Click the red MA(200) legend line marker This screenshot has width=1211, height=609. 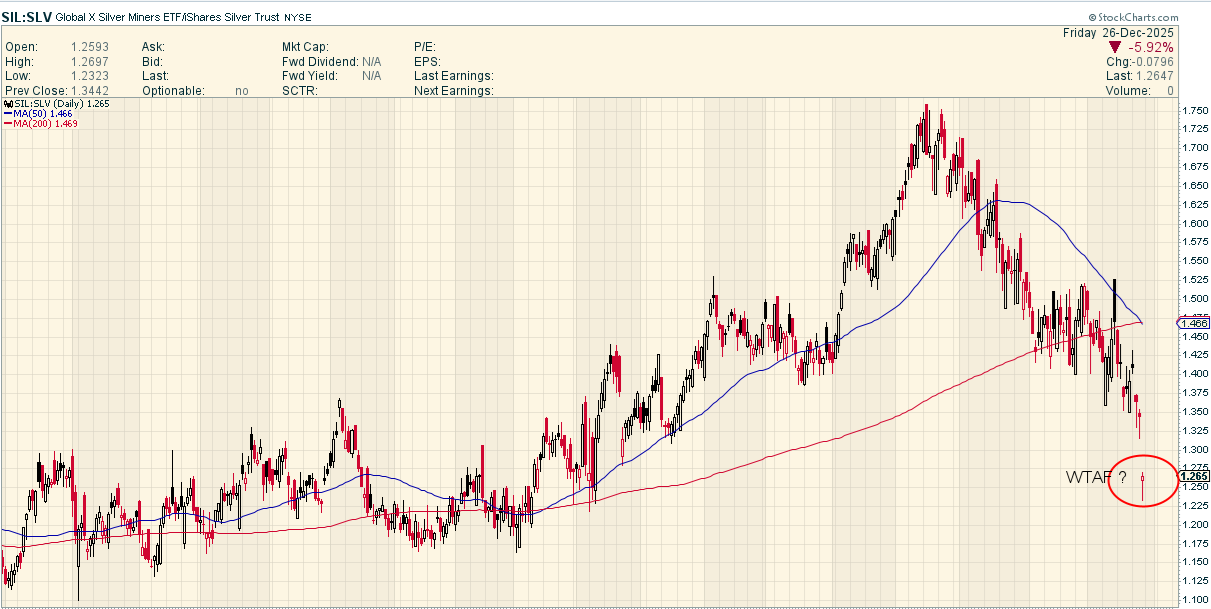click(7, 123)
